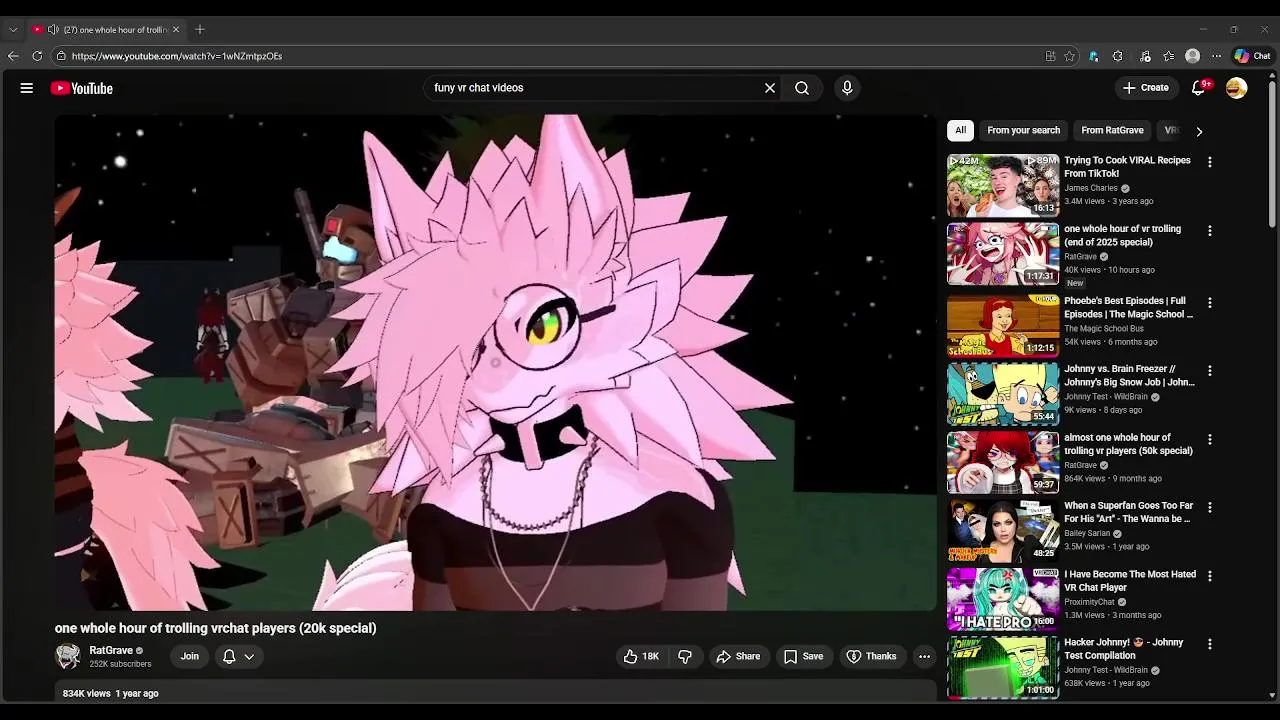
Task: Open the Extensions puzzle icon
Action: (1118, 56)
